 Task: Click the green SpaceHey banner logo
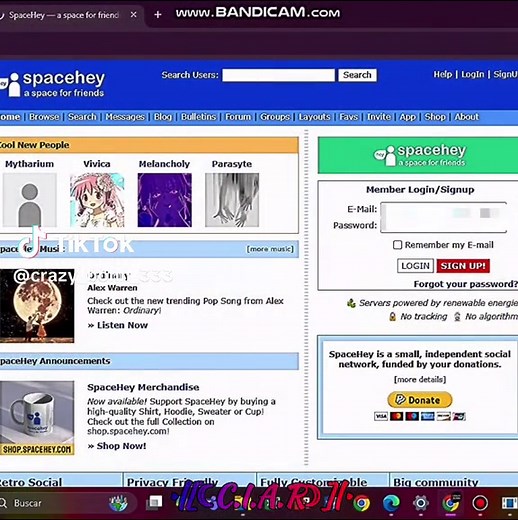(x=419, y=156)
